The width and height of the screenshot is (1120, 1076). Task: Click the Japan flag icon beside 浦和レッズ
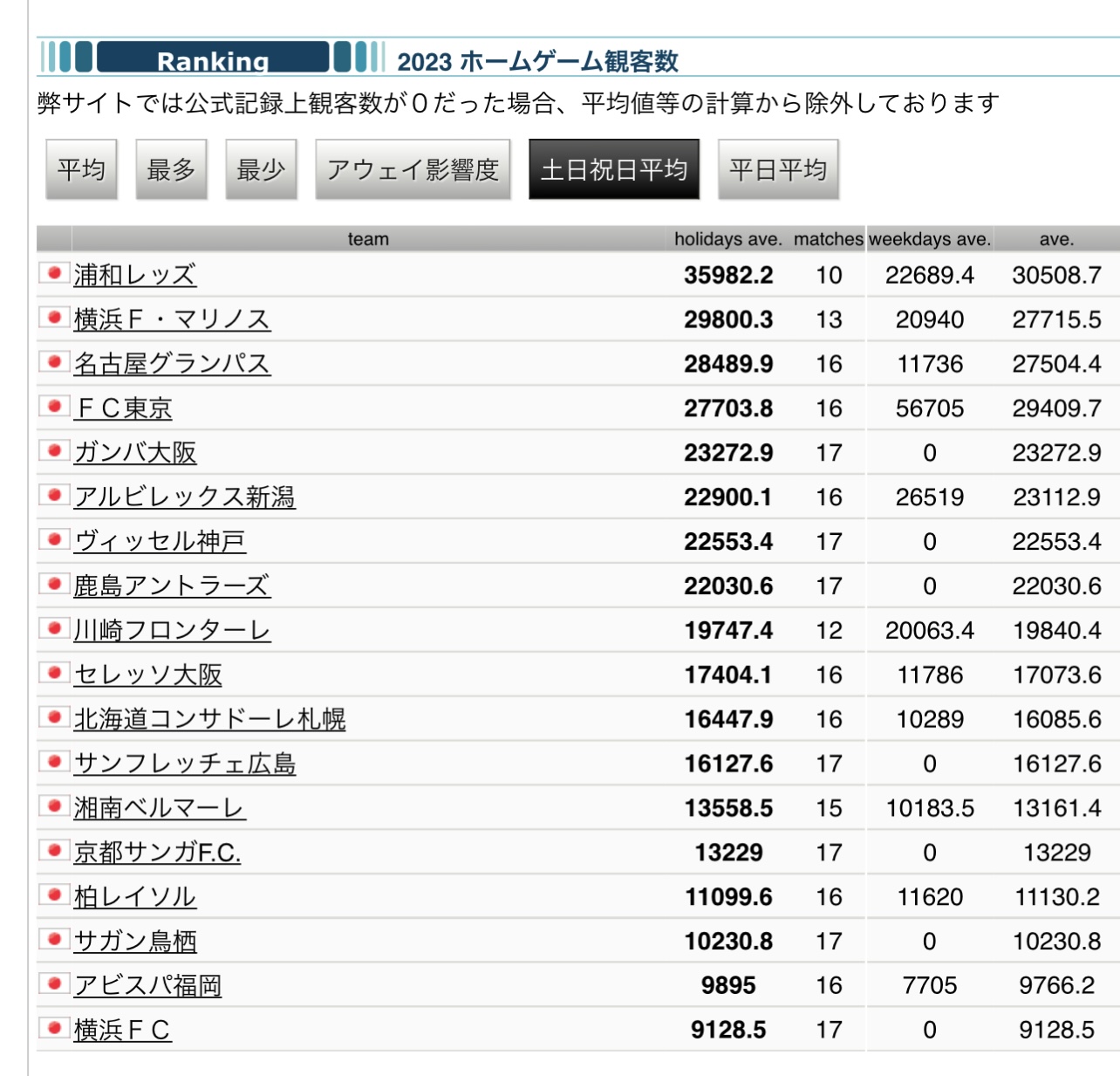54,273
